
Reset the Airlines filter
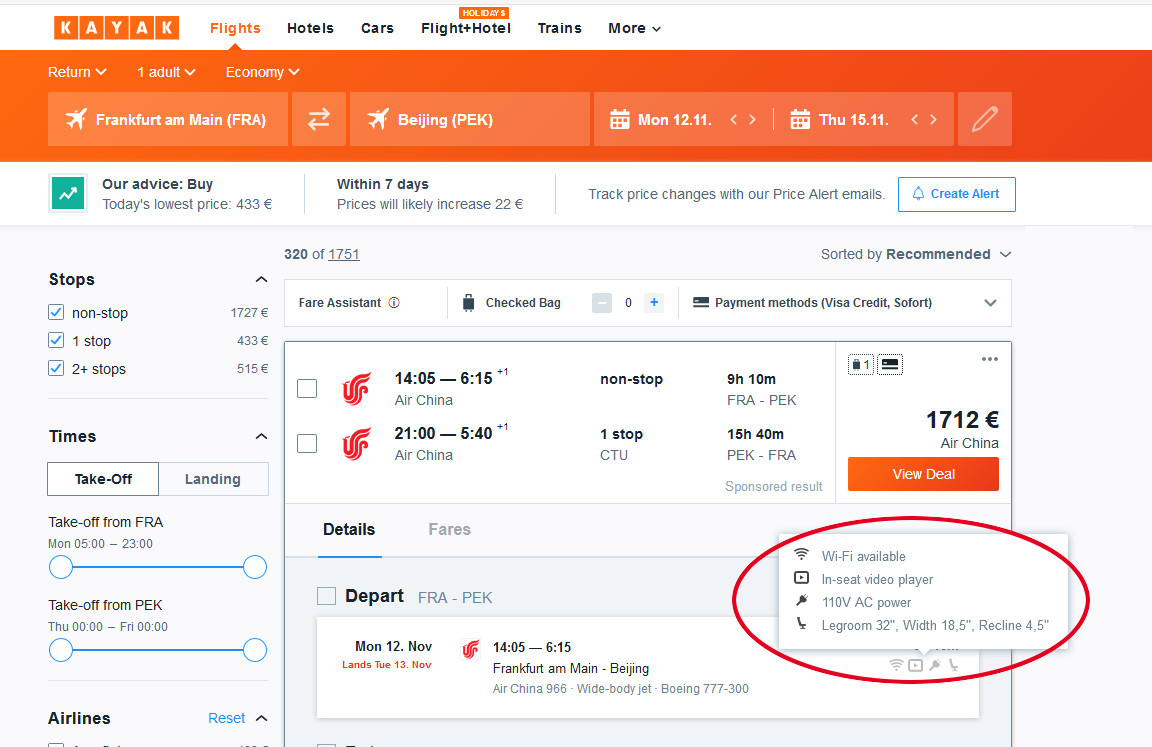tap(226, 718)
